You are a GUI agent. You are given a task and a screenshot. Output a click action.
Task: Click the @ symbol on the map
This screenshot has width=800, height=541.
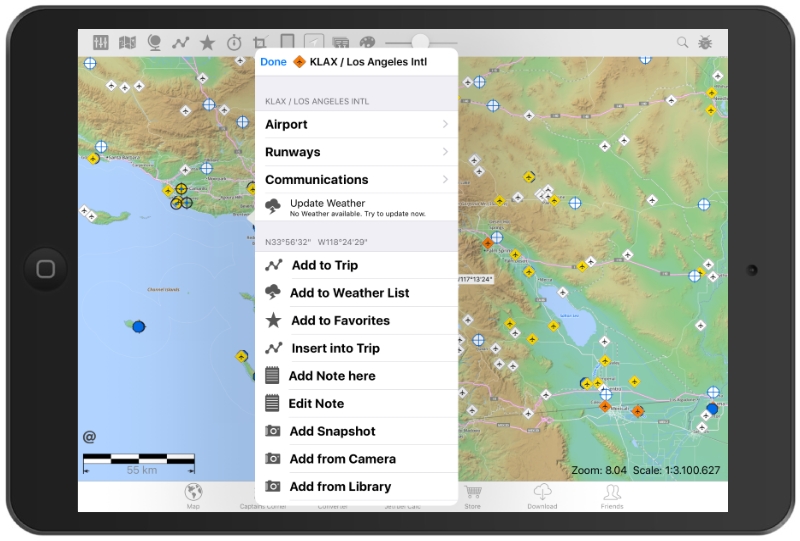click(89, 437)
